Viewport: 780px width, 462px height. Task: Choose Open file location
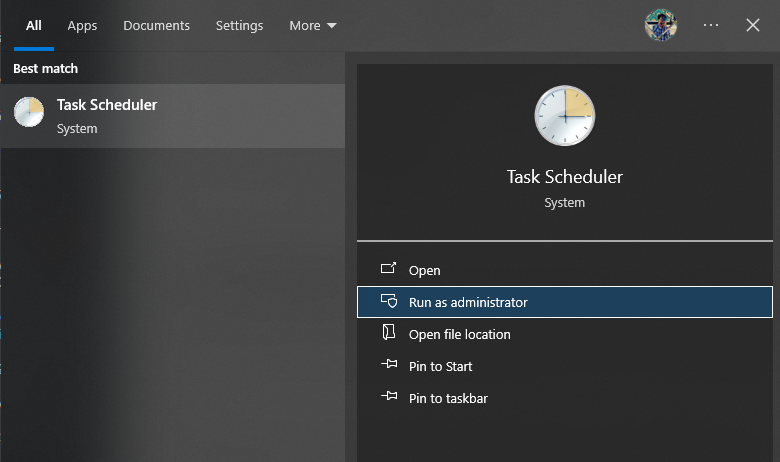[x=565, y=334]
